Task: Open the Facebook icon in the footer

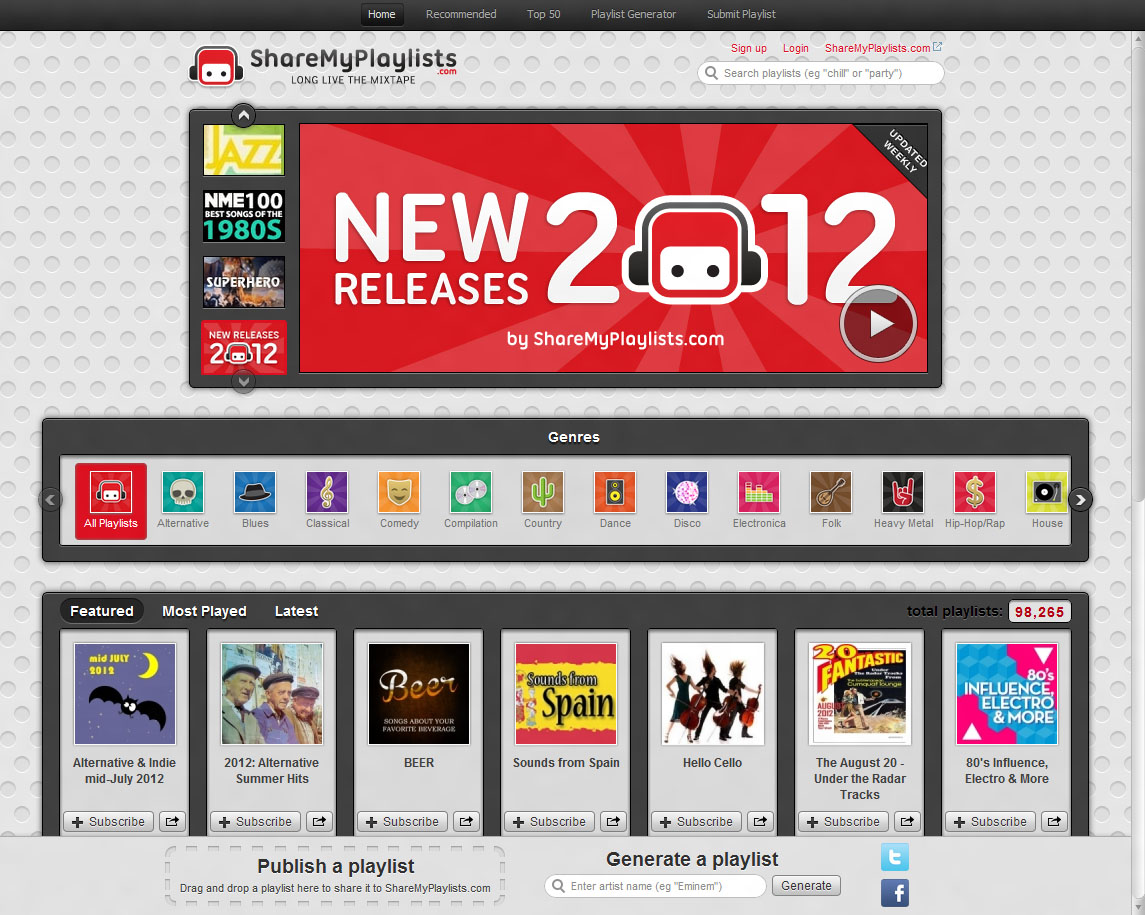Action: (x=894, y=892)
